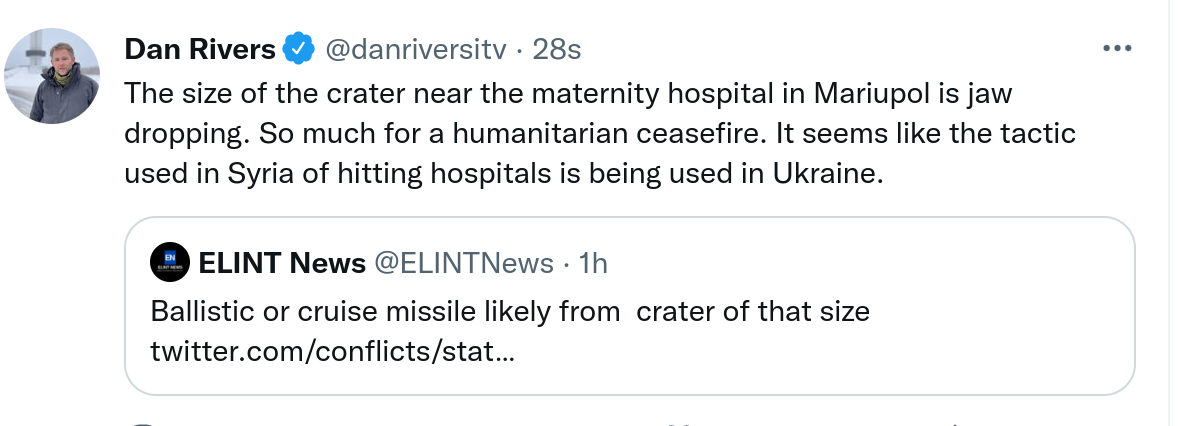Click "crater of that size" in quote
This screenshot has width=1182, height=426.
[753, 312]
